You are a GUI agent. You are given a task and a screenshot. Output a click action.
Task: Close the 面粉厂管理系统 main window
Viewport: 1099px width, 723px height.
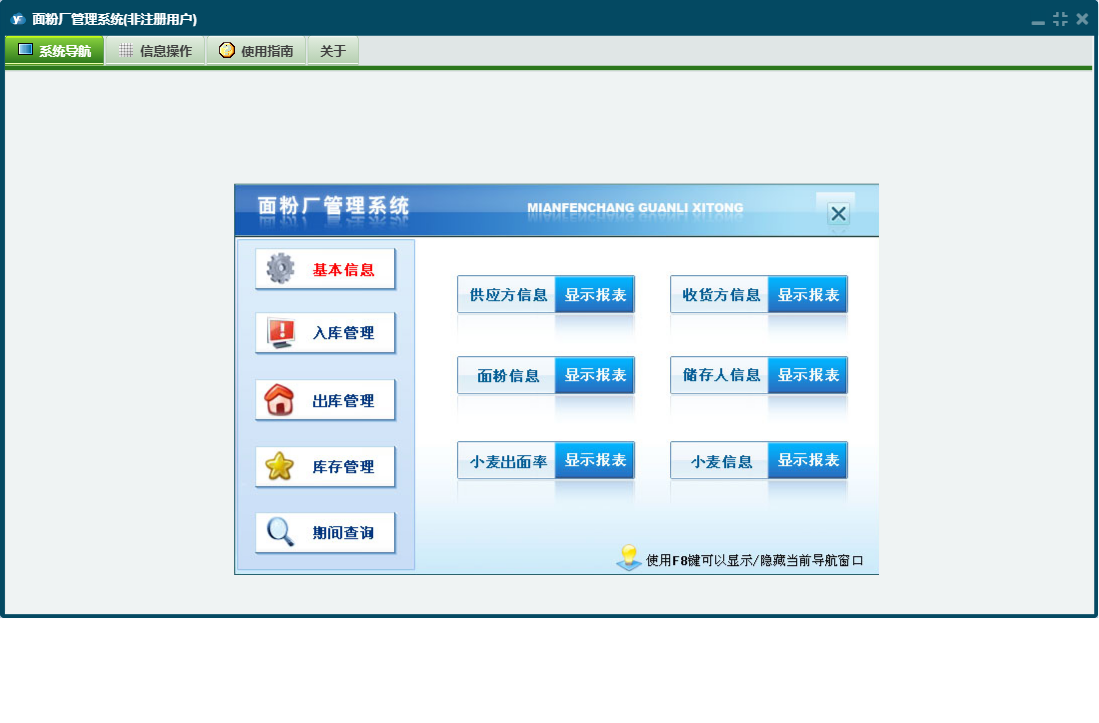pyautogui.click(x=1082, y=19)
